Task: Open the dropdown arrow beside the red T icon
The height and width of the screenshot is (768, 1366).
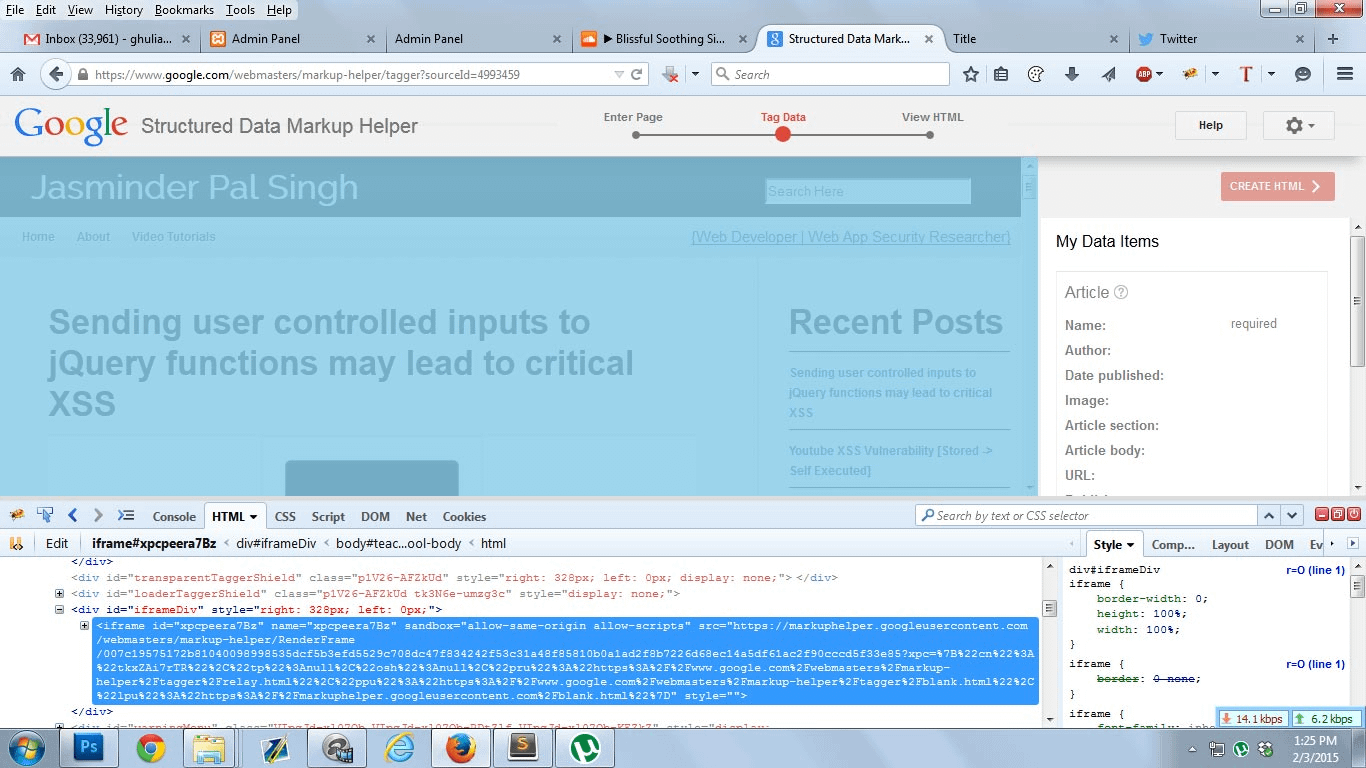Action: [x=1271, y=74]
